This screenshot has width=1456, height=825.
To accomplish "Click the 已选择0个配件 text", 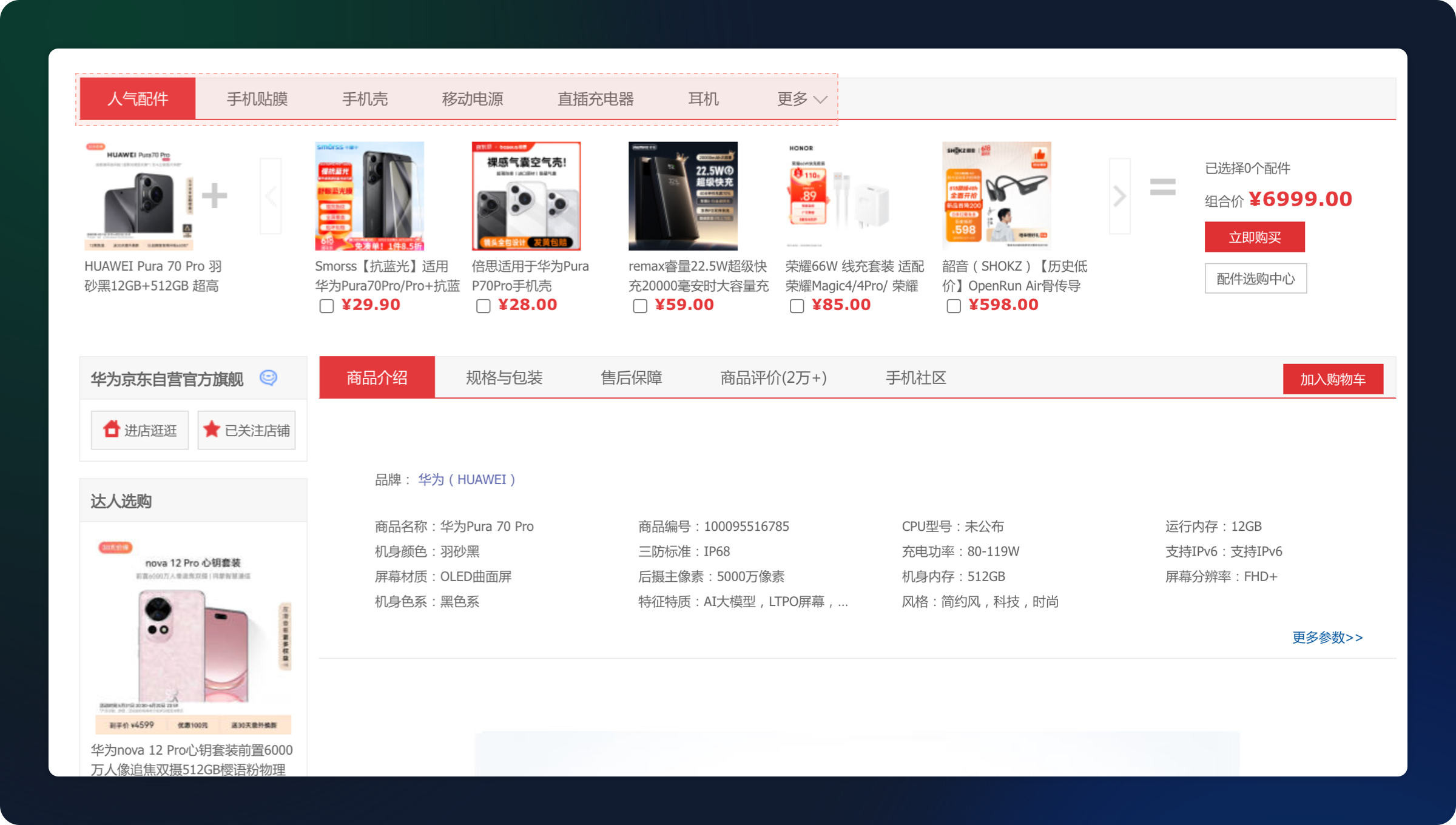I will coord(1247,168).
